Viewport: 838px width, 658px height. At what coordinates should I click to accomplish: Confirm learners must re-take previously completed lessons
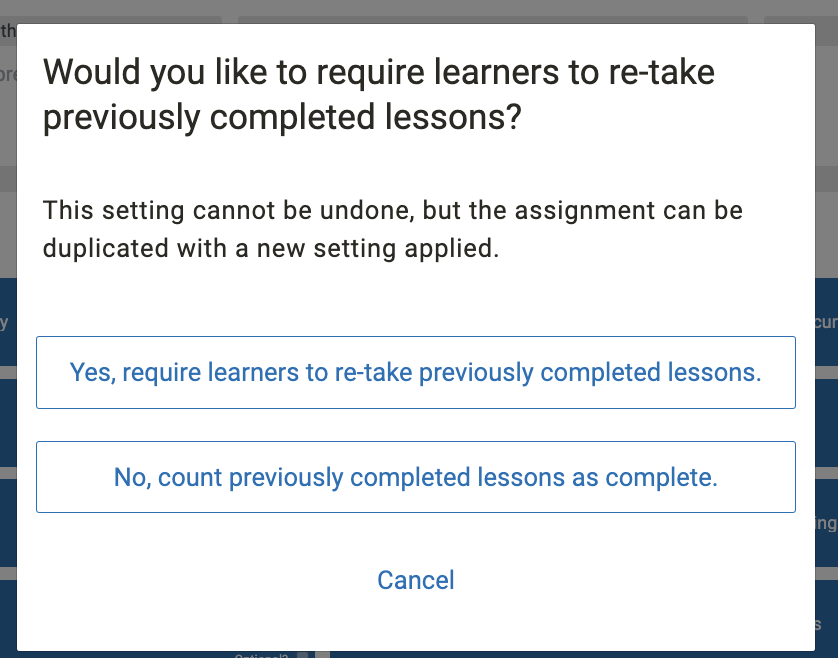pyautogui.click(x=416, y=373)
